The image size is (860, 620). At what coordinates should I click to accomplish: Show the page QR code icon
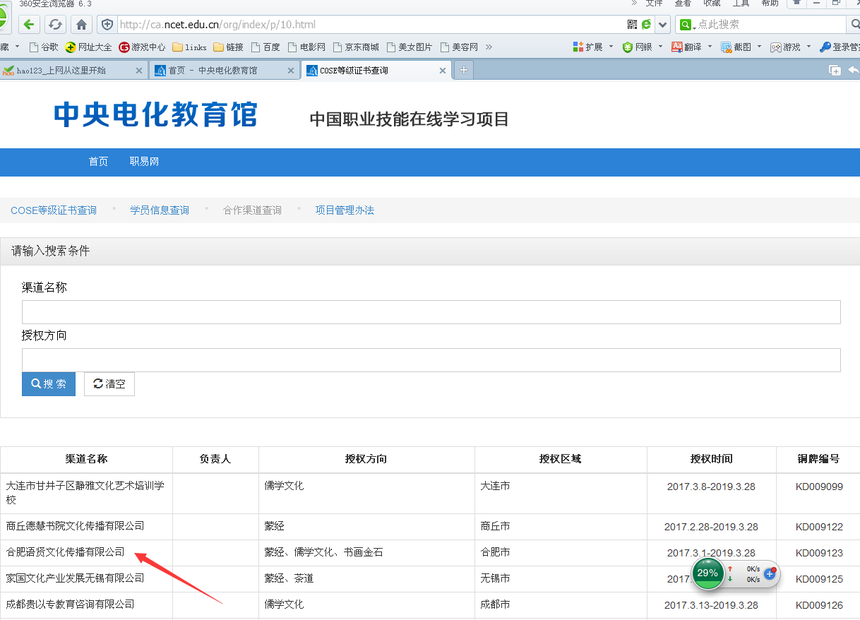(x=632, y=24)
